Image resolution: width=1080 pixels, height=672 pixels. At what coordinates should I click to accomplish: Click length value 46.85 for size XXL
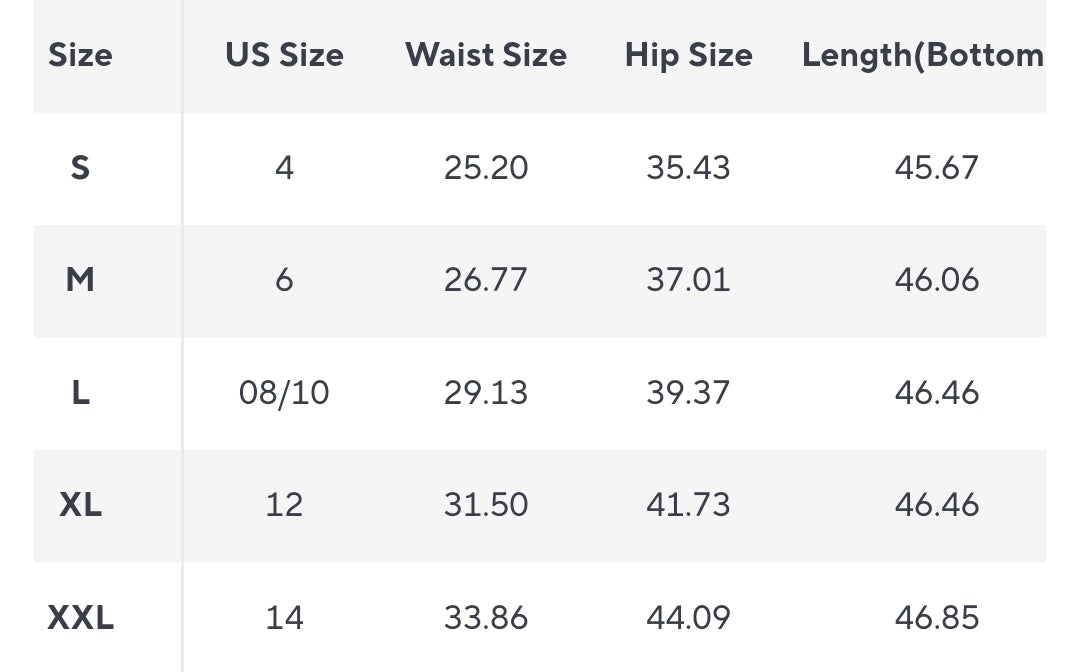[x=937, y=618]
